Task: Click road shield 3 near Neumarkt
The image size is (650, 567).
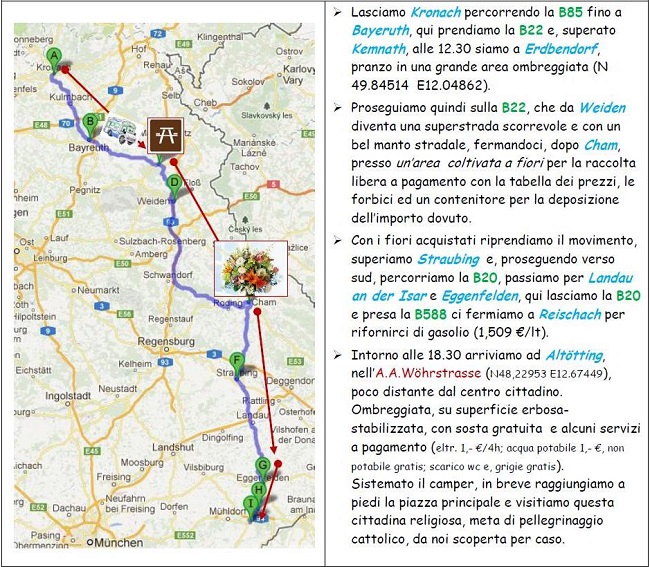Action: click(x=102, y=306)
